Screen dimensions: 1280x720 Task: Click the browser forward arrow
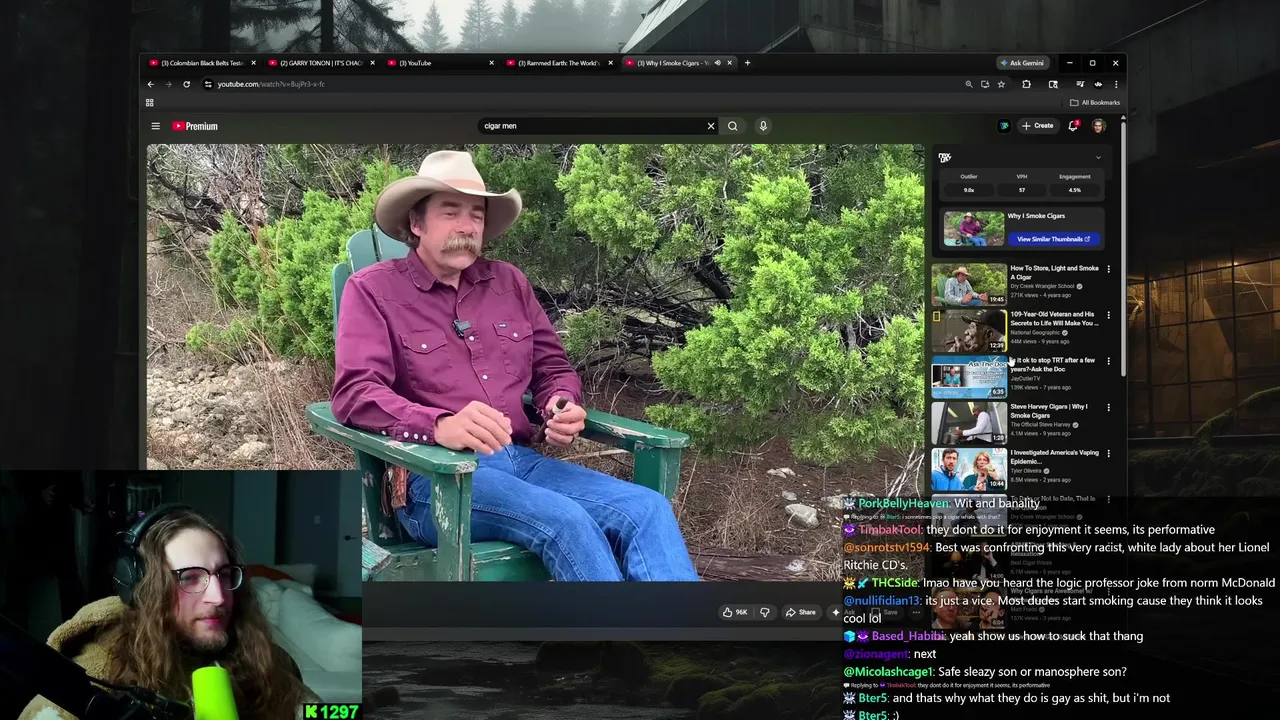pyautogui.click(x=168, y=84)
